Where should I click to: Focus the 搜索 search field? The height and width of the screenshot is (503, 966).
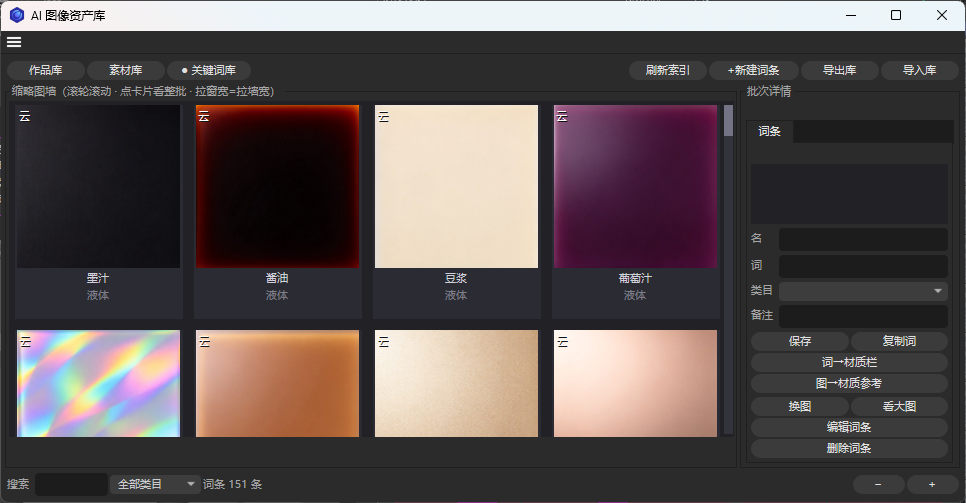[71, 485]
